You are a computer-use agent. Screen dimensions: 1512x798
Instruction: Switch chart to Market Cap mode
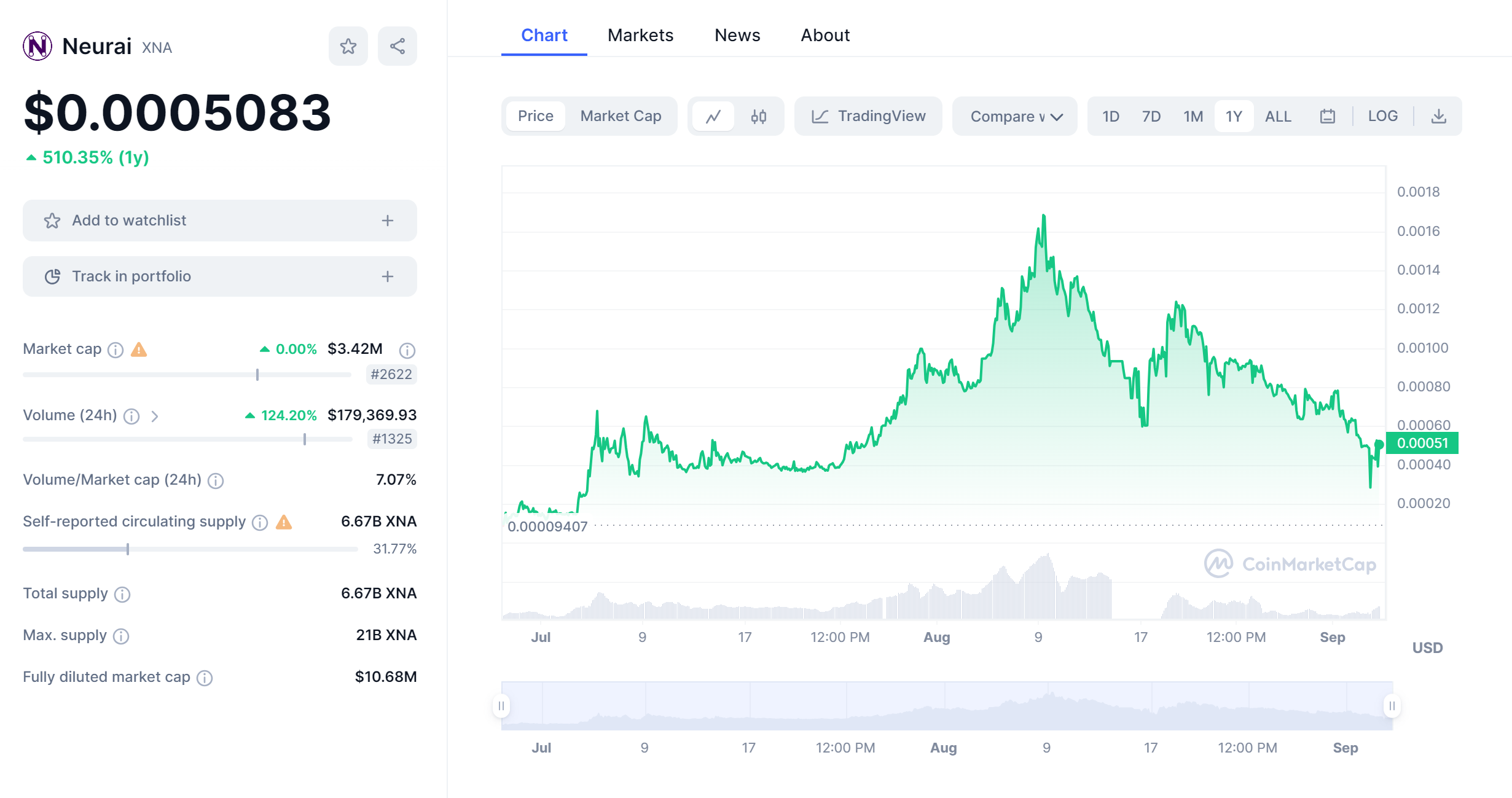coord(621,116)
